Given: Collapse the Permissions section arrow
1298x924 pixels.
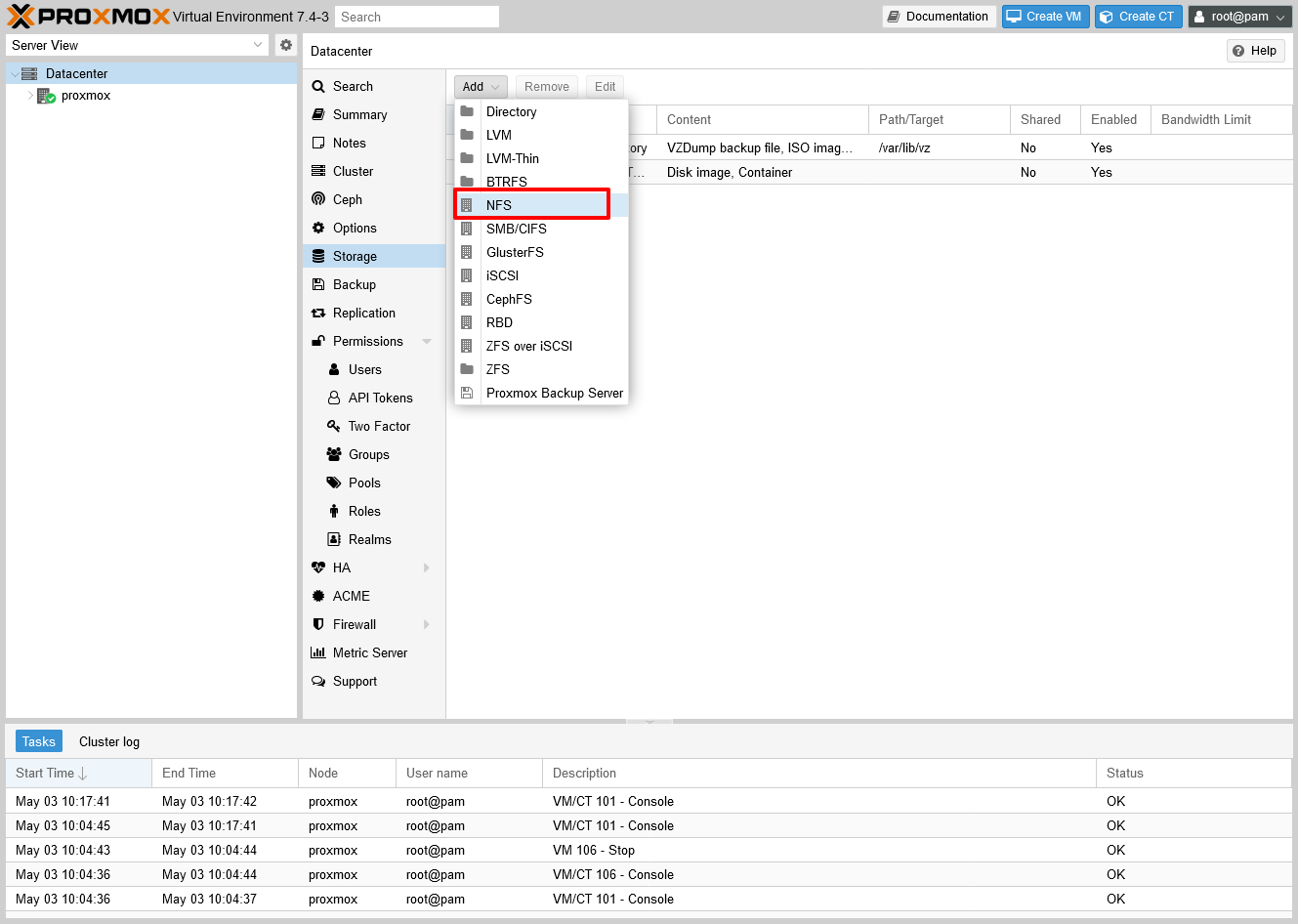Looking at the screenshot, I should 427,341.
